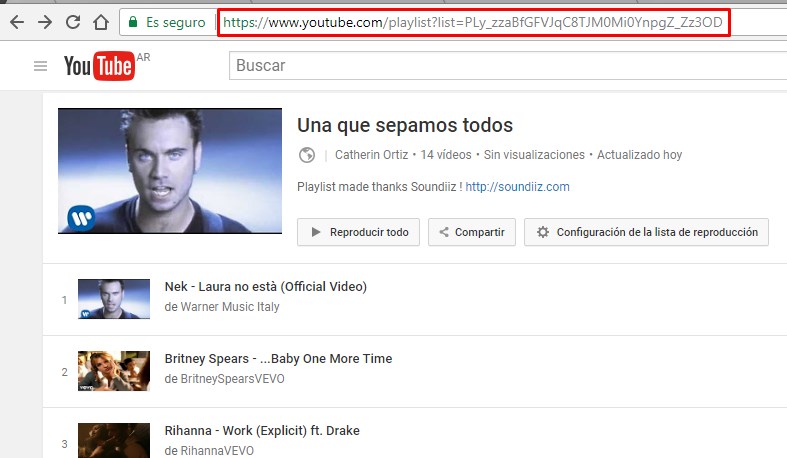Click Rihanna Work video thumbnail
Image resolution: width=787 pixels, height=458 pixels.
[114, 440]
